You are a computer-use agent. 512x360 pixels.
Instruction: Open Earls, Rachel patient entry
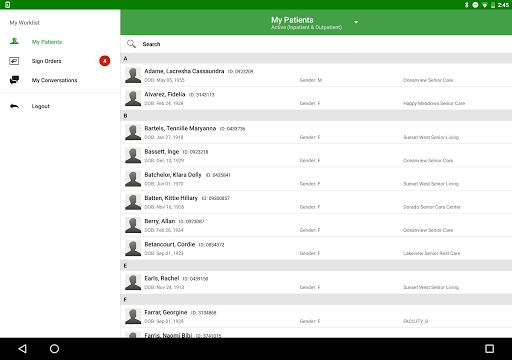(x=316, y=283)
